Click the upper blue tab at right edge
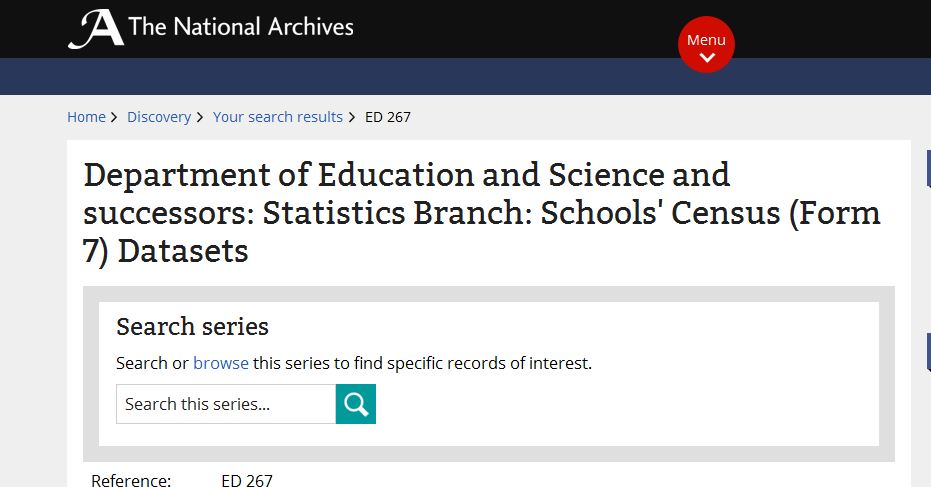The height and width of the screenshot is (487, 931). pos(929,169)
